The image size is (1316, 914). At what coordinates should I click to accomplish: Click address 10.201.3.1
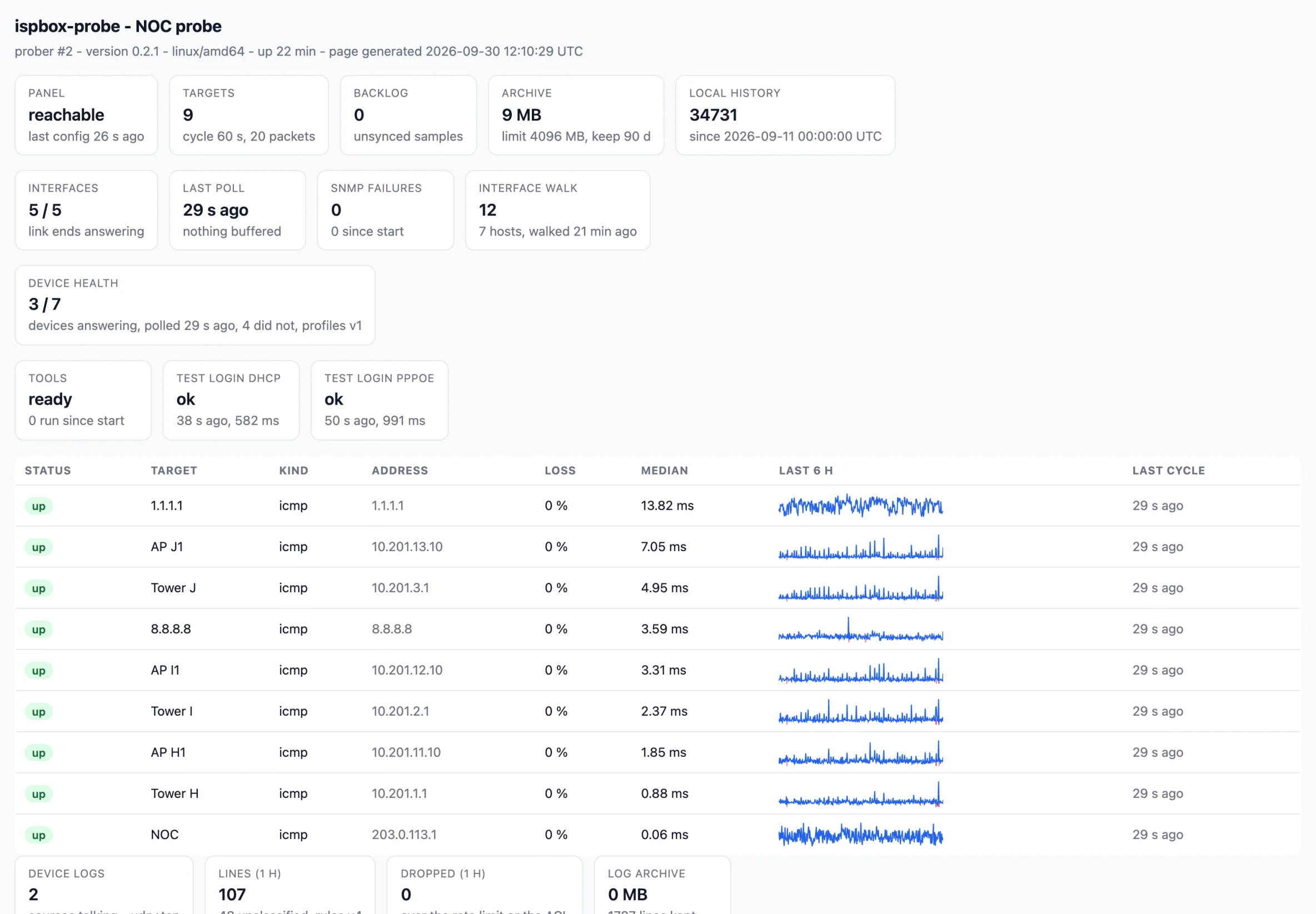(400, 588)
